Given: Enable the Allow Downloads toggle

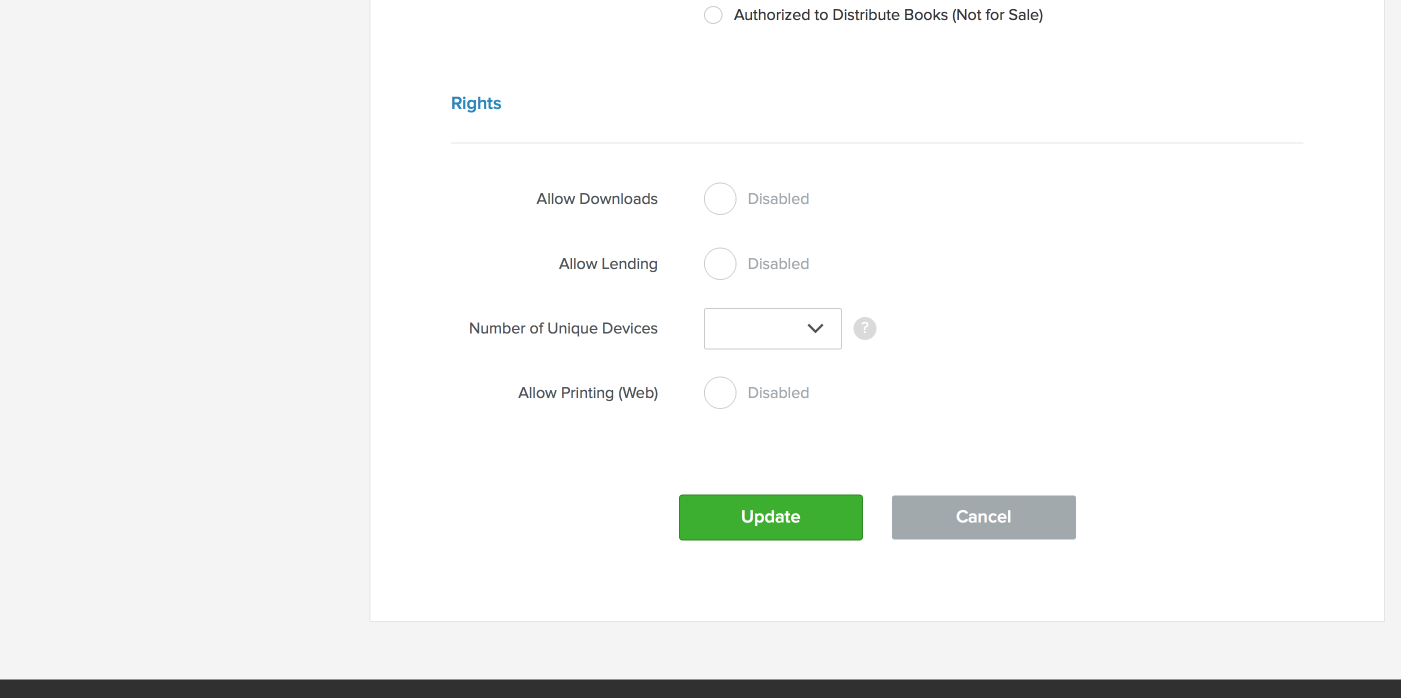Looking at the screenshot, I should 720,199.
